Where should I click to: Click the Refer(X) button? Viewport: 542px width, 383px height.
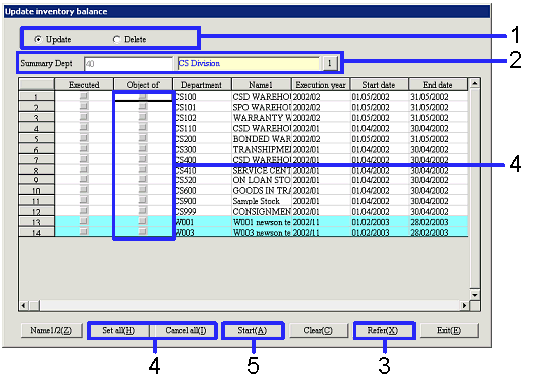(383, 330)
